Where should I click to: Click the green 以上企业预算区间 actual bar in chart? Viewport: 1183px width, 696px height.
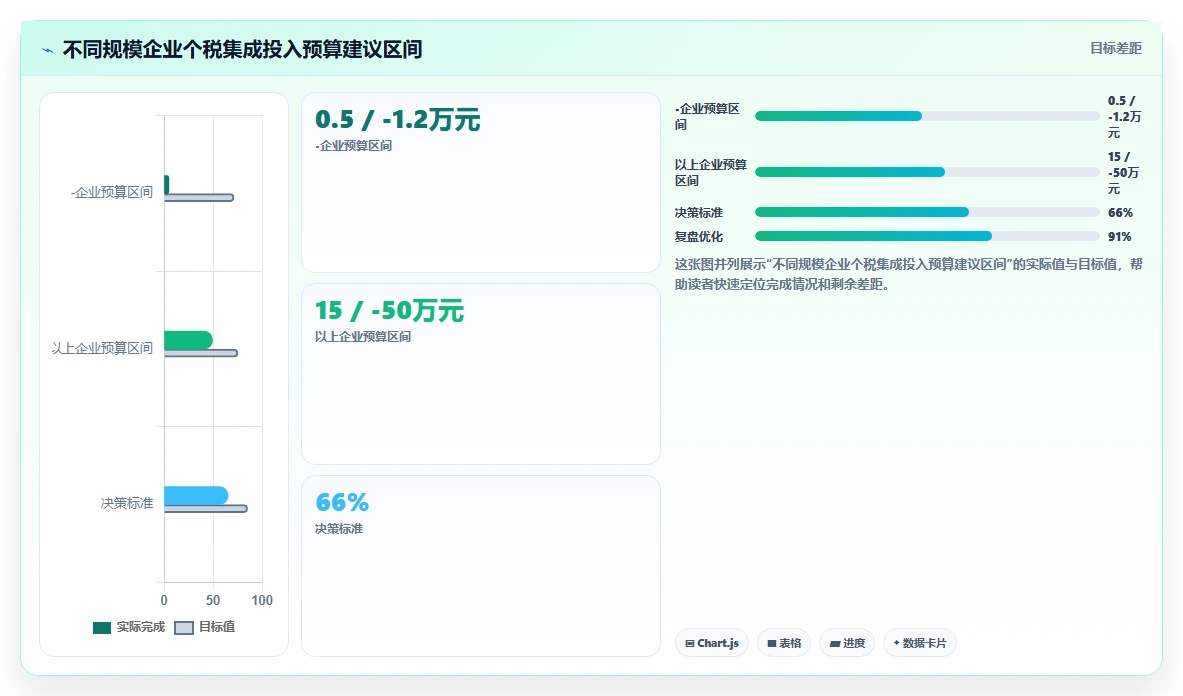[188, 340]
